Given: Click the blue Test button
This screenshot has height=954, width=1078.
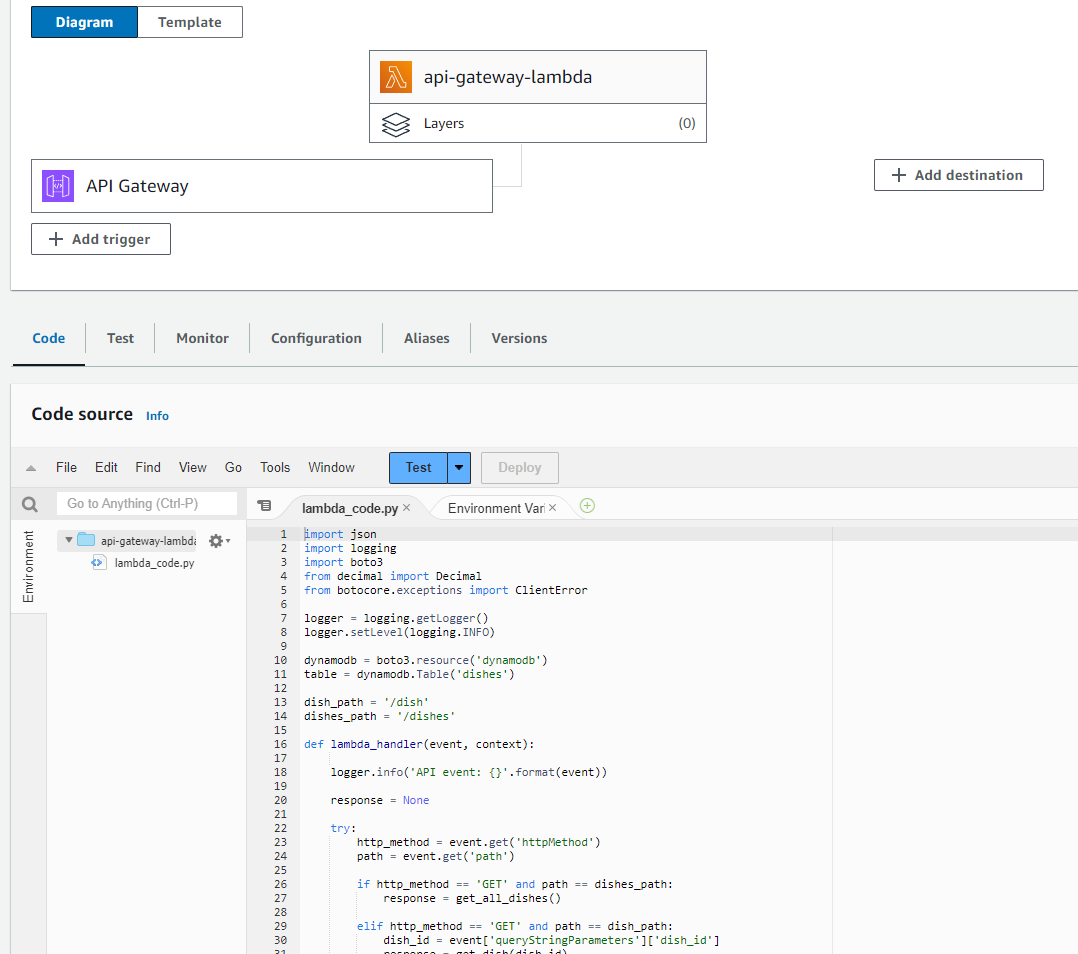Looking at the screenshot, I should (418, 467).
